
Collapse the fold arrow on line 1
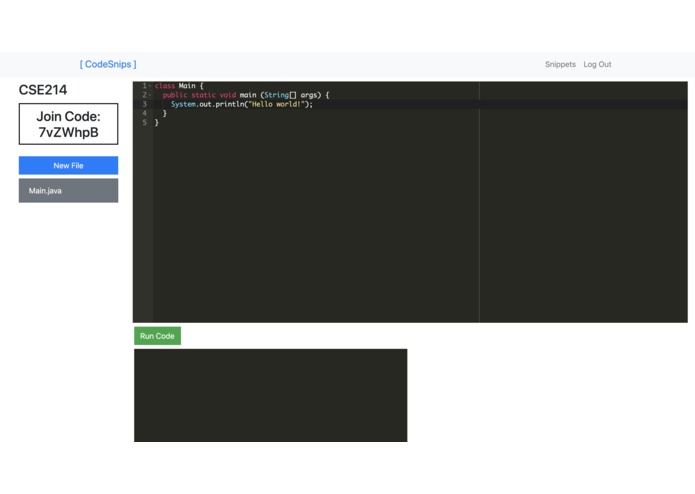[x=150, y=86]
